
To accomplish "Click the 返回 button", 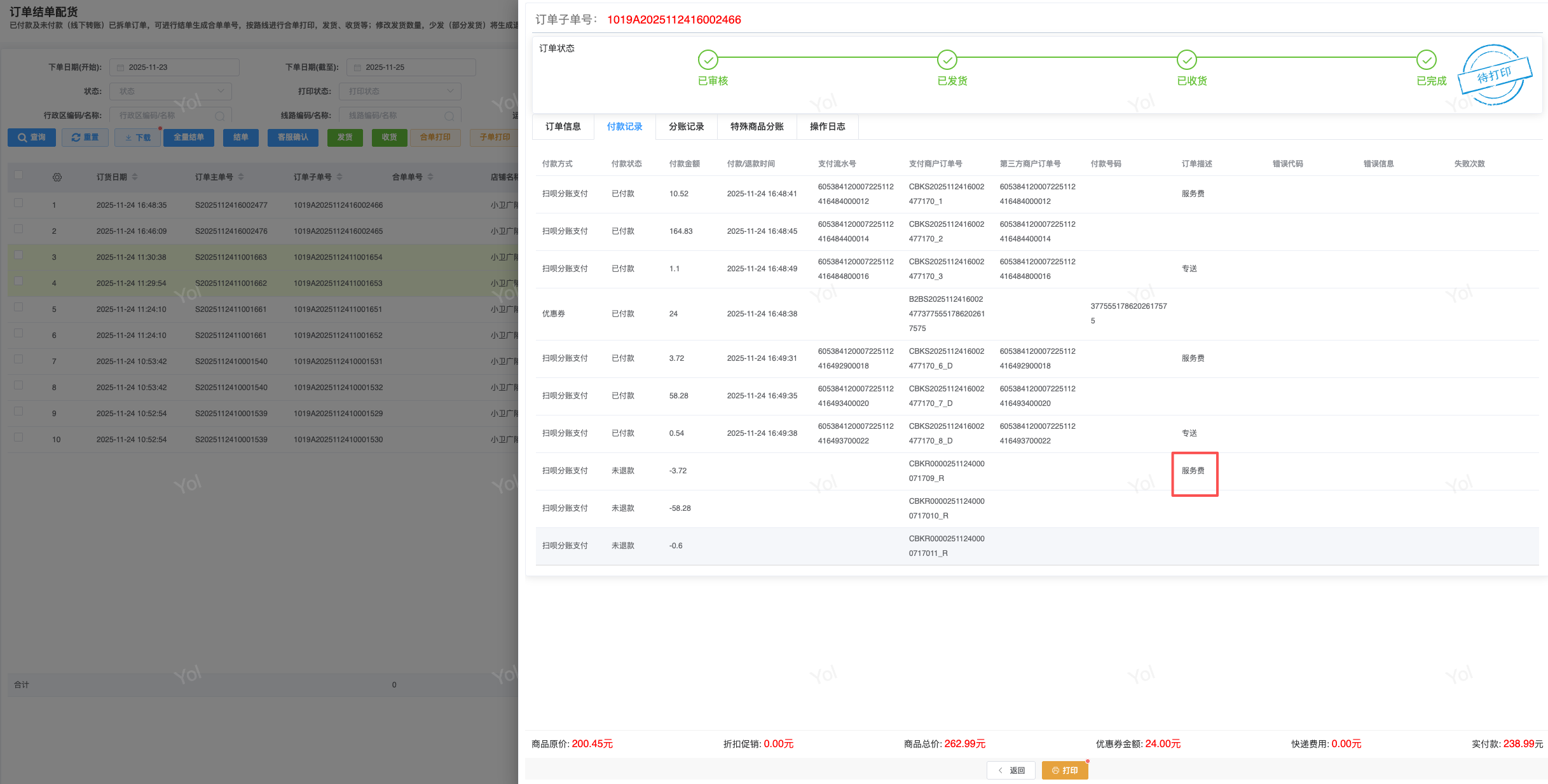I will pos(1011,770).
